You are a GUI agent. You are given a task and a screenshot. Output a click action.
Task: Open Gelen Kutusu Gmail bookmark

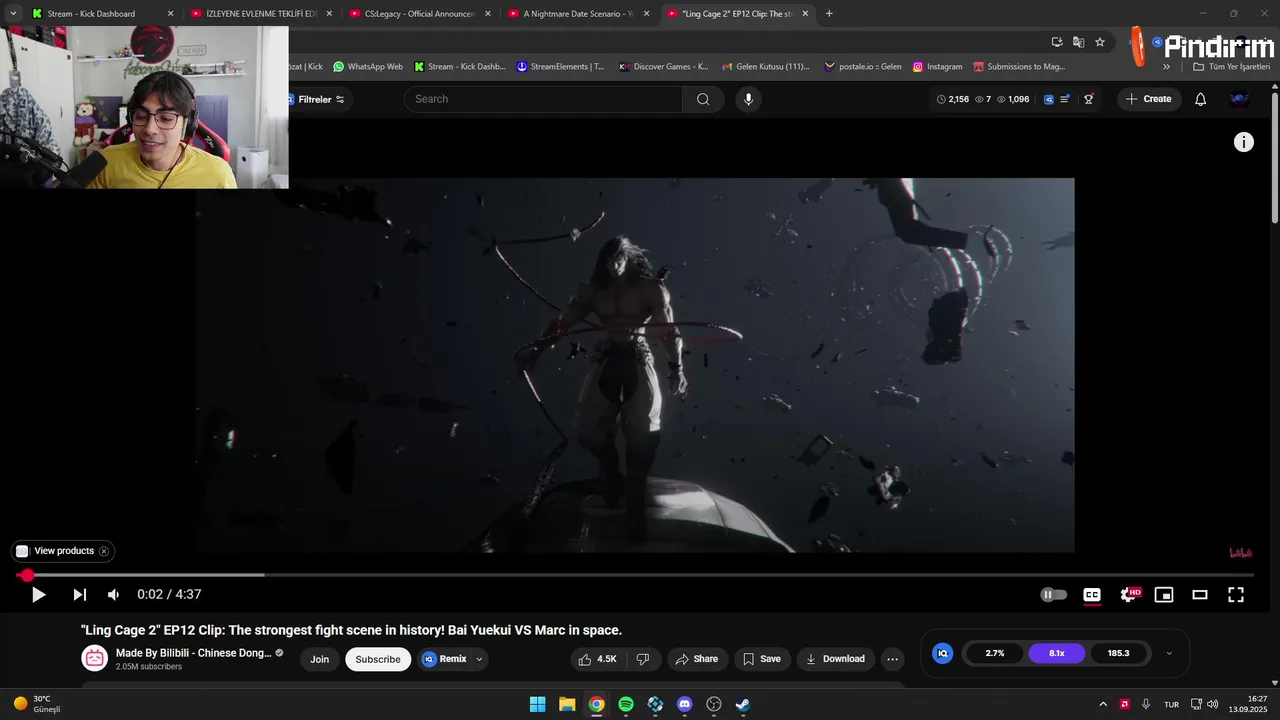pyautogui.click(x=765, y=67)
